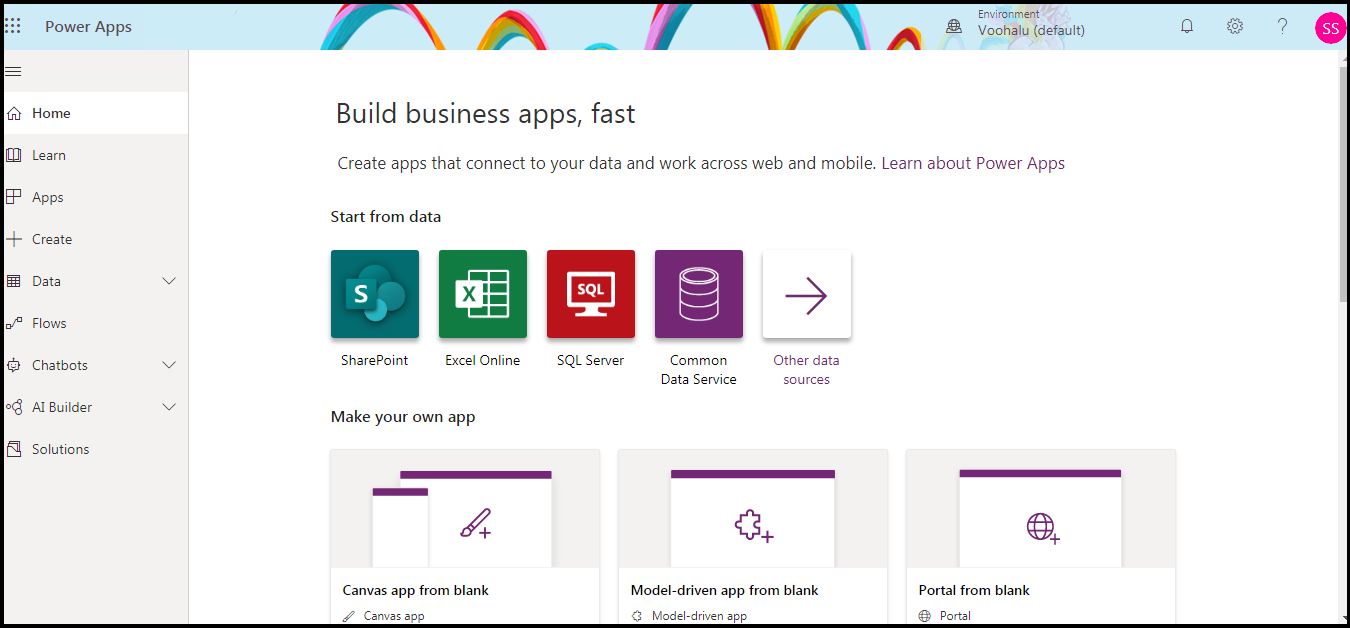Click the AI Builder label in sidebar
The width and height of the screenshot is (1350, 628).
tap(62, 407)
